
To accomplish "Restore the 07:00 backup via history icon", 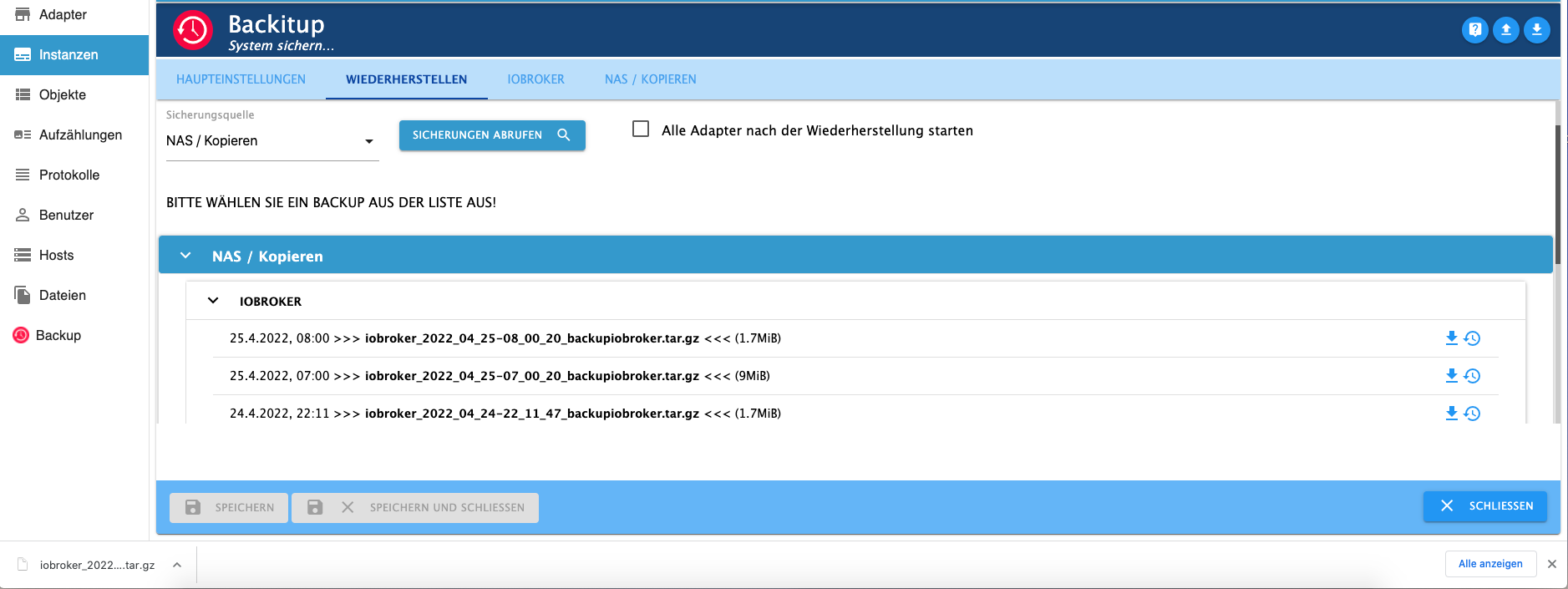I will [x=1473, y=376].
